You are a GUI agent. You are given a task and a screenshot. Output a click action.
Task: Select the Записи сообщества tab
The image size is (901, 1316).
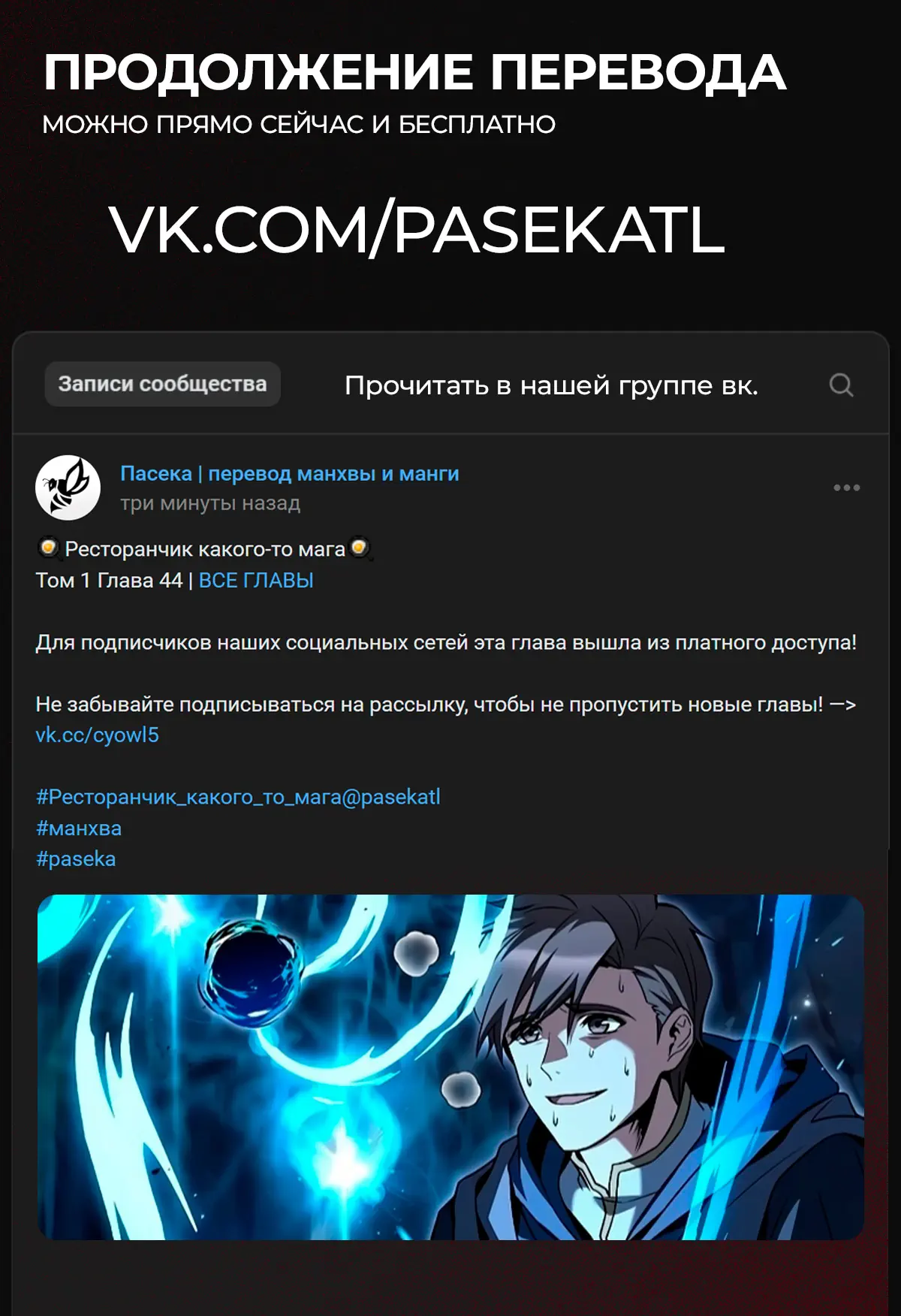(162, 384)
